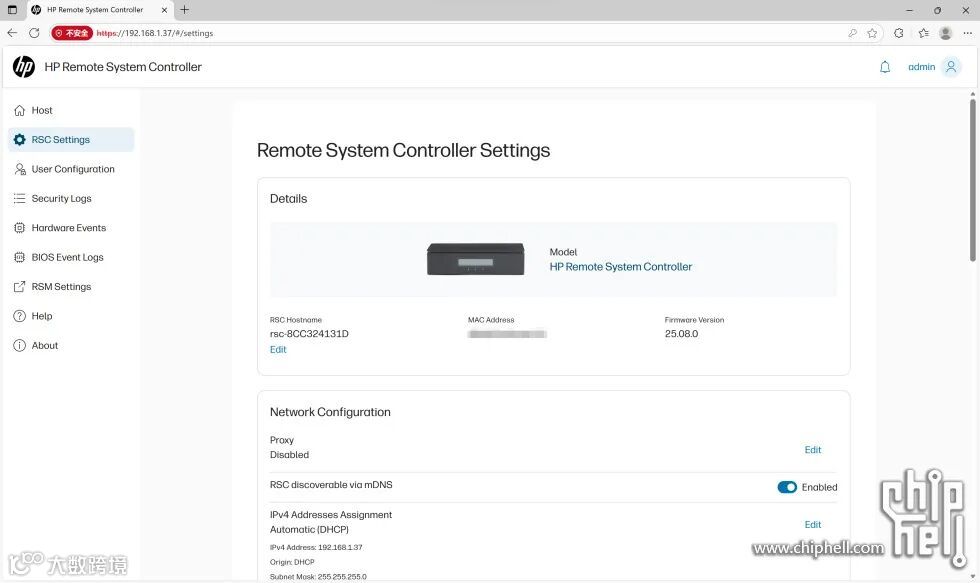This screenshot has width=980, height=583.
Task: Click the blurred MAC Address value
Action: coord(507,334)
